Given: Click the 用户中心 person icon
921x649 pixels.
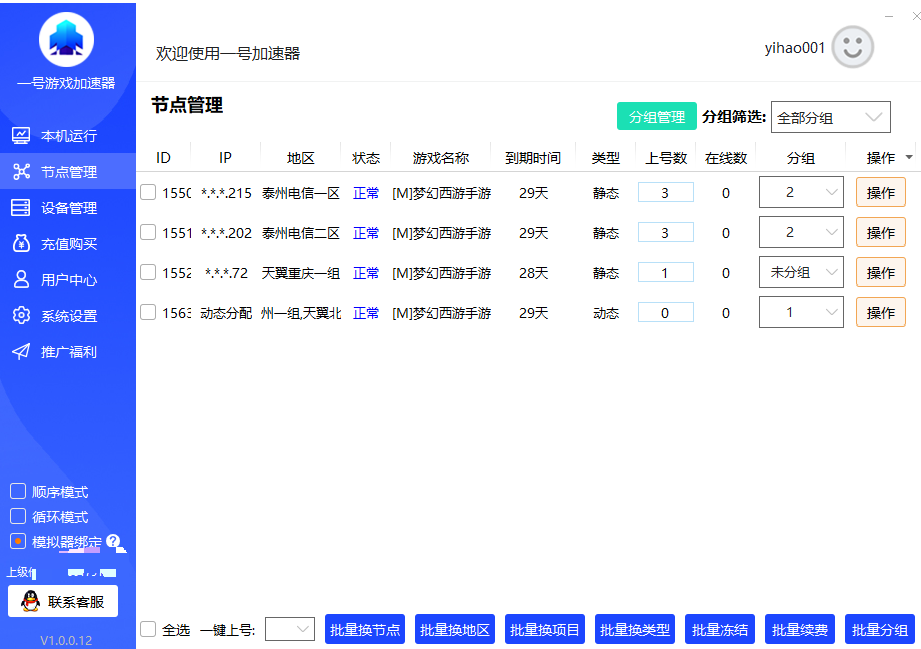Looking at the screenshot, I should 21,280.
